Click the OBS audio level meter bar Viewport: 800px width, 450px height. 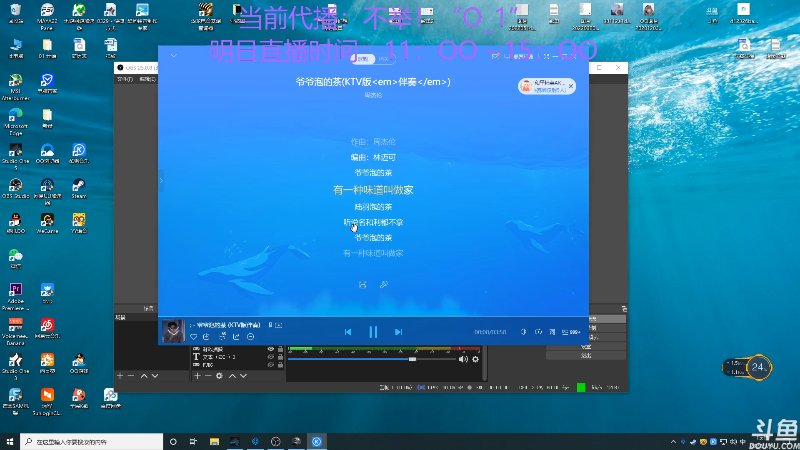384,349
